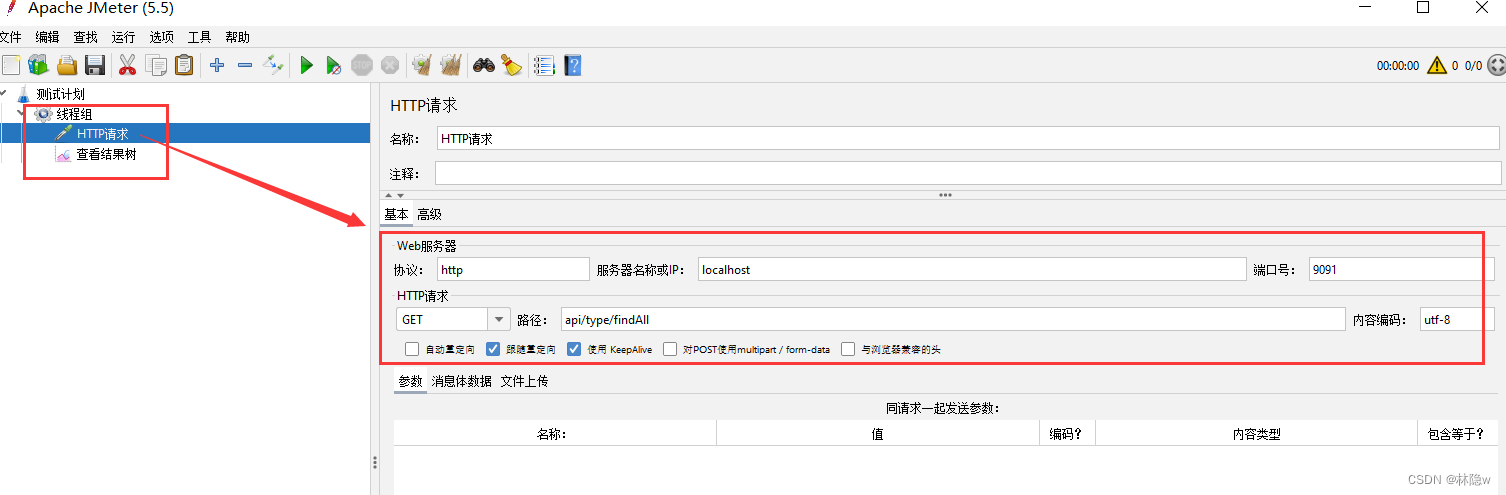Reset search with yellow brush

point(512,65)
